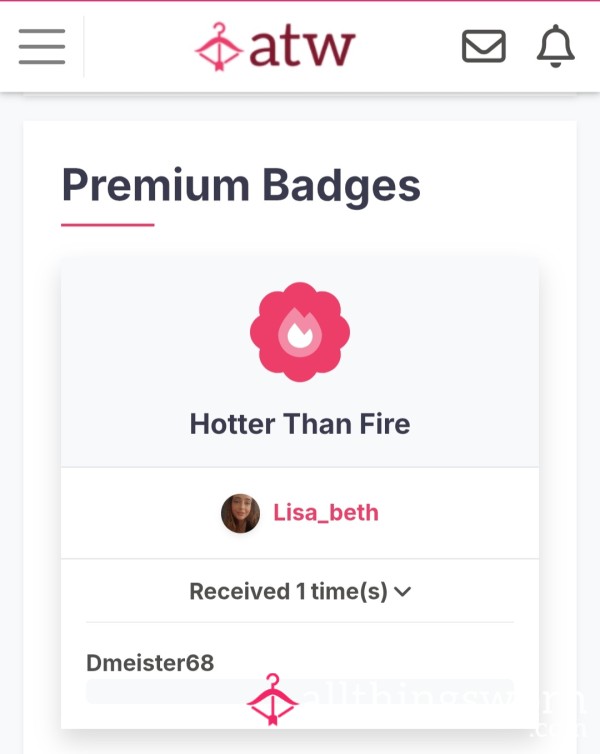Click the pink hanger logo in header
The width and height of the screenshot is (600, 754).
(219, 47)
